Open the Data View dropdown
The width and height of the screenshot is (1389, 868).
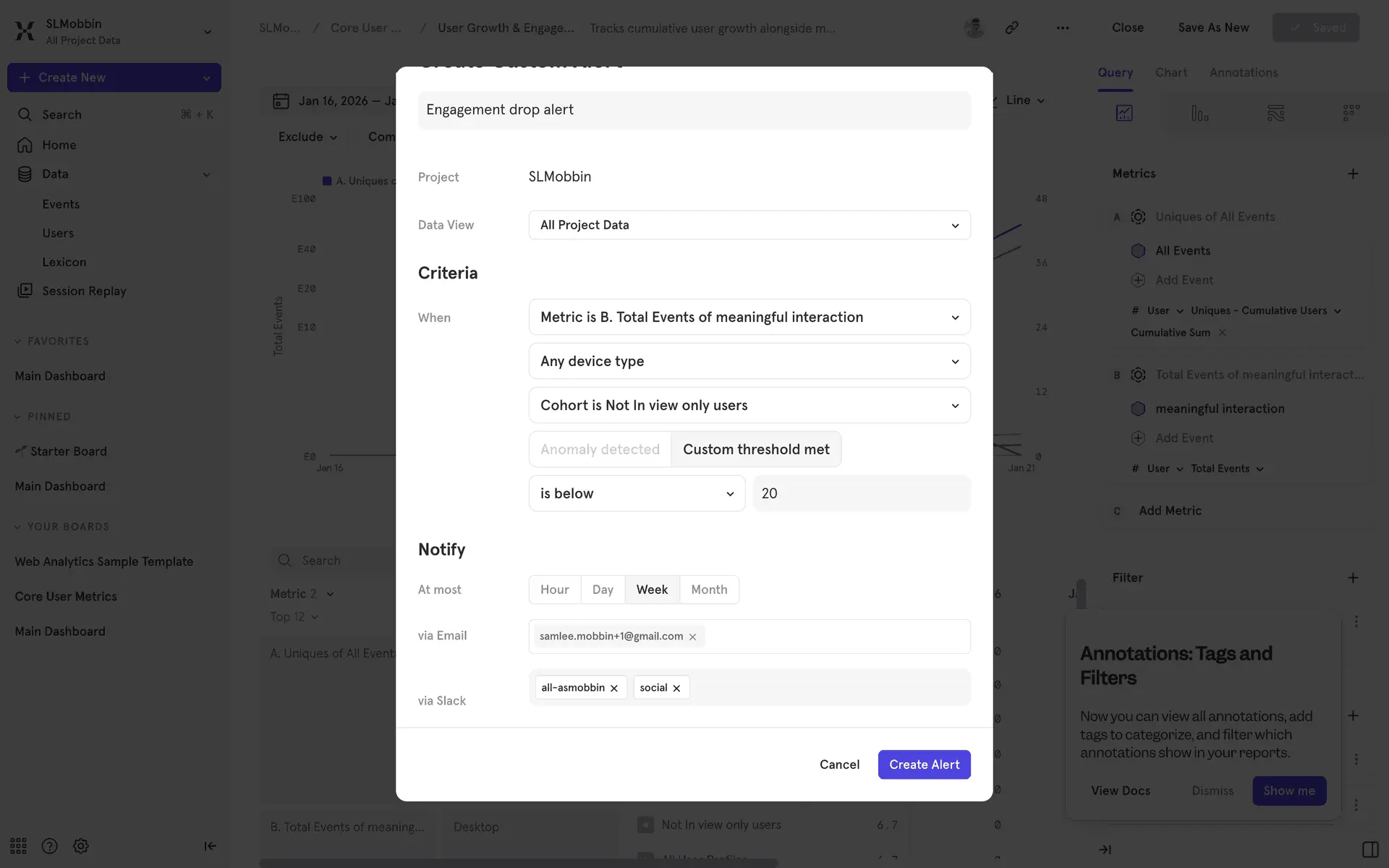749,225
